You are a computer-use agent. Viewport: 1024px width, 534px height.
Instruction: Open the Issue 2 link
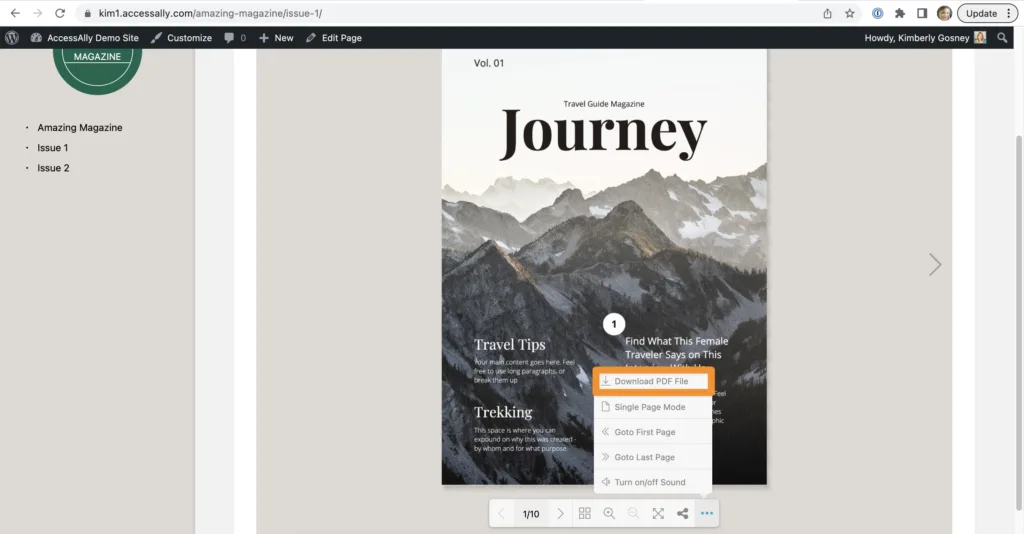tap(53, 168)
